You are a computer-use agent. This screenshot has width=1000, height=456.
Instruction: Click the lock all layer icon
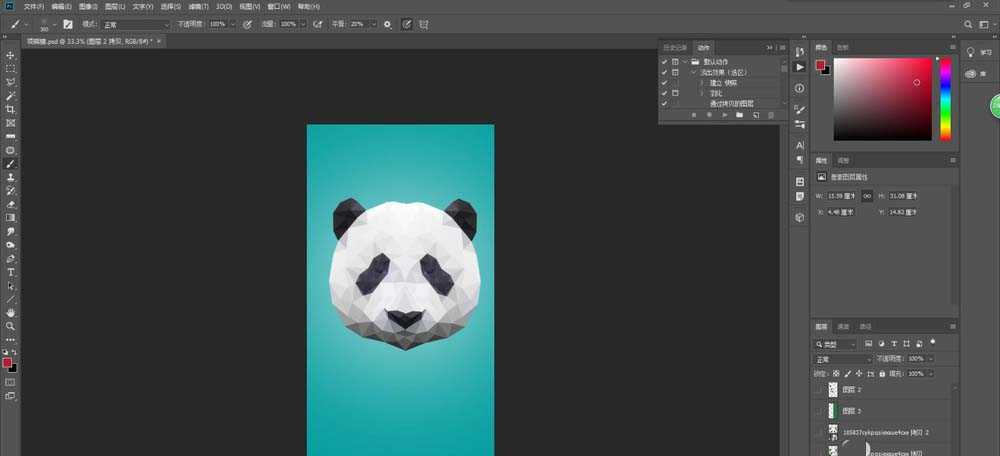884,373
